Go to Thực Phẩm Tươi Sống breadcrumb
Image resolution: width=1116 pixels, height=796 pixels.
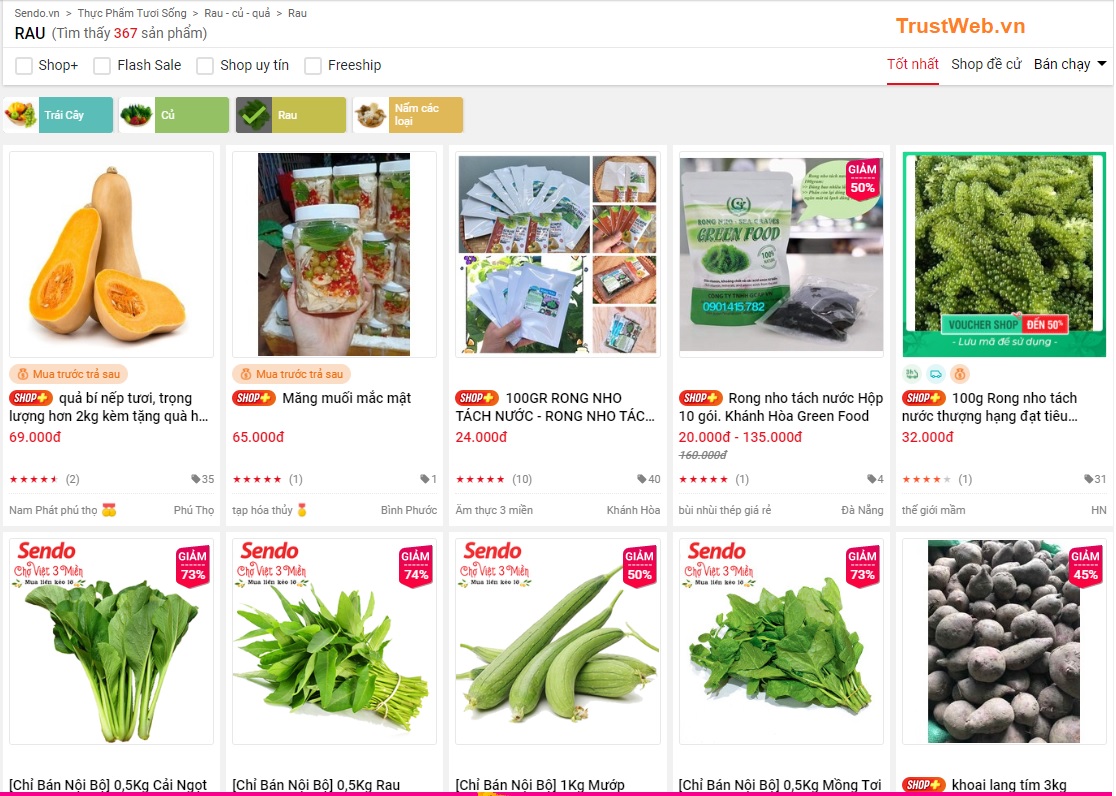pos(132,13)
